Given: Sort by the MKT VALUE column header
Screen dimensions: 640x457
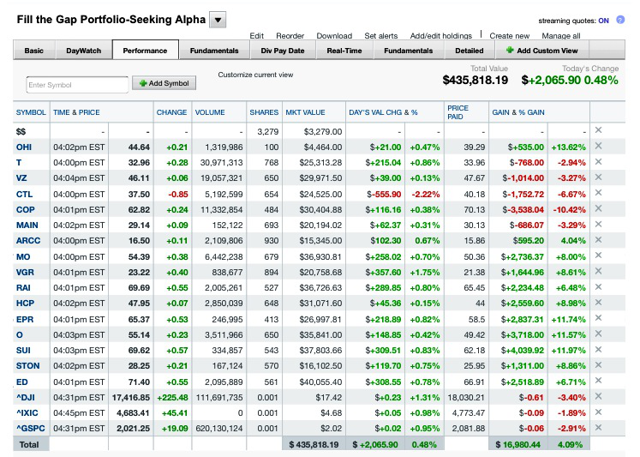Looking at the screenshot, I should pos(305,112).
